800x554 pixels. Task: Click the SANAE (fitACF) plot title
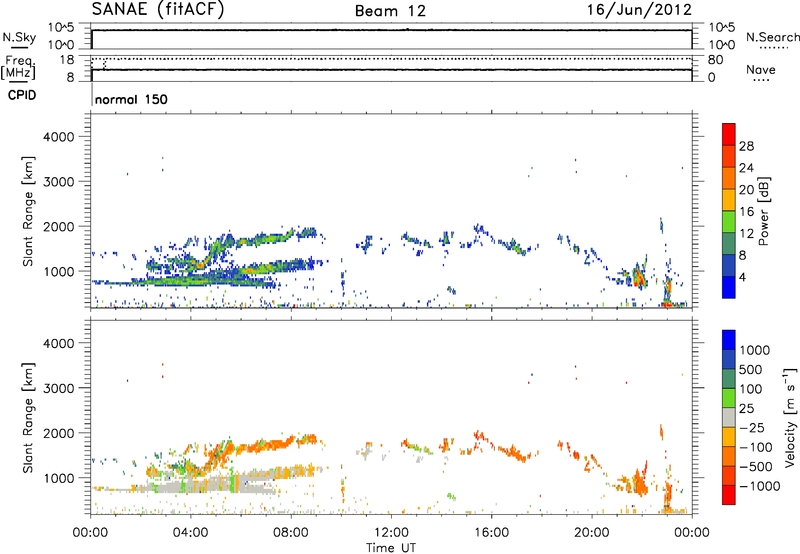(x=158, y=10)
